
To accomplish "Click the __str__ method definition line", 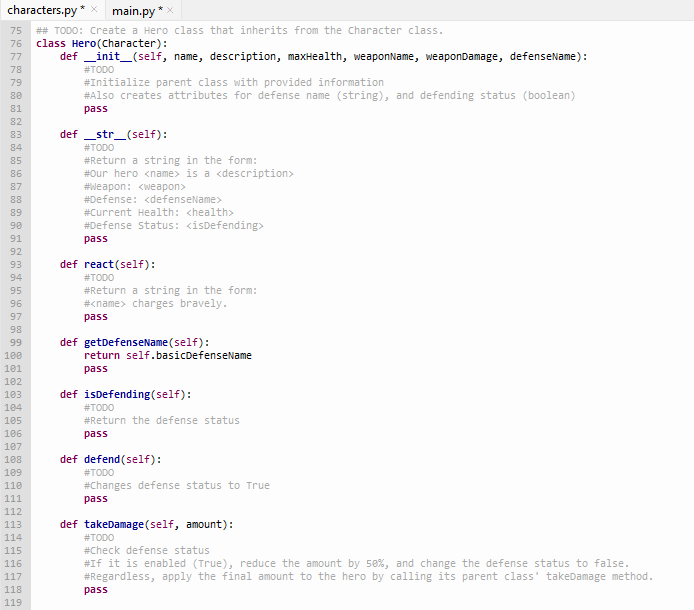I will pyautogui.click(x=114, y=135).
